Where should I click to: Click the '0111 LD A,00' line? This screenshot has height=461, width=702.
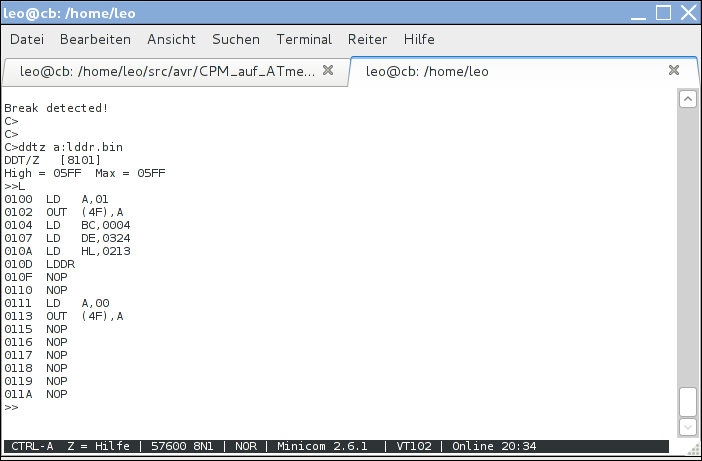(56, 303)
